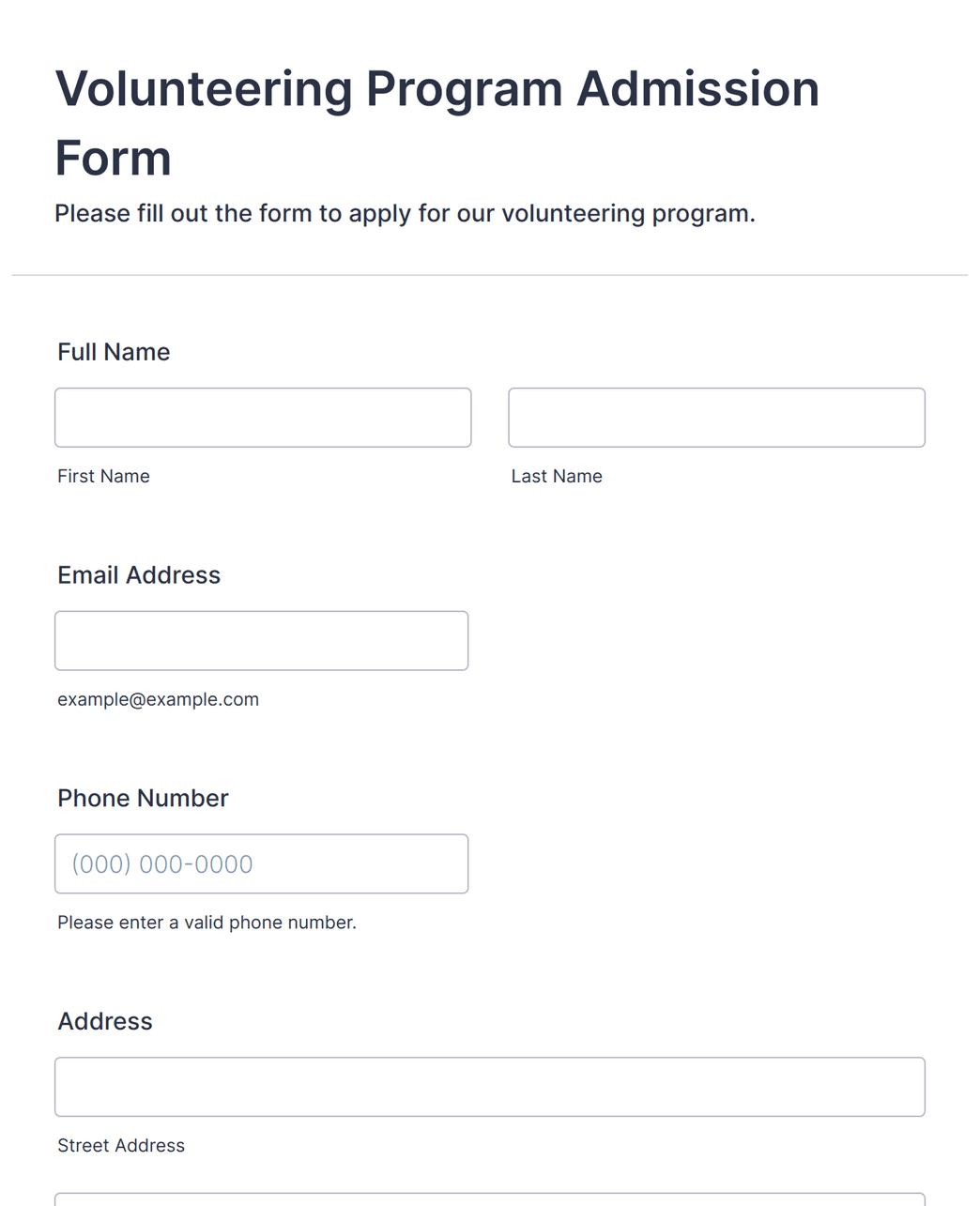Screen dimensions: 980x1206
Task: Click the horizontal divider under the header
Action: 490,275
